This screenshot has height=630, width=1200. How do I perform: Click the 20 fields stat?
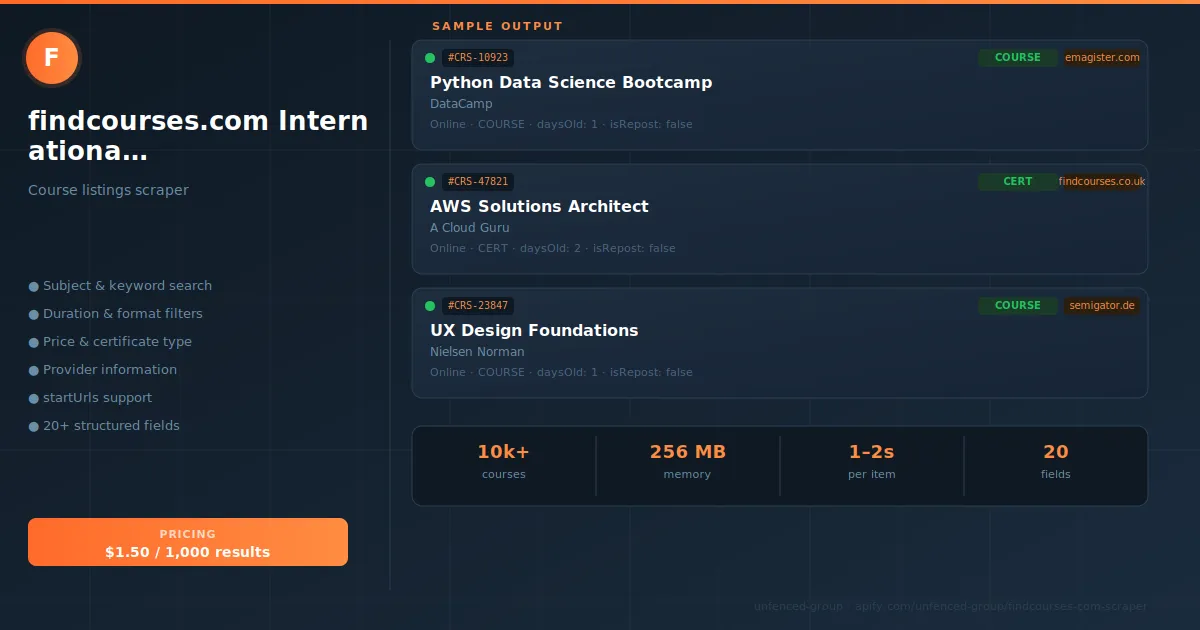(1056, 462)
